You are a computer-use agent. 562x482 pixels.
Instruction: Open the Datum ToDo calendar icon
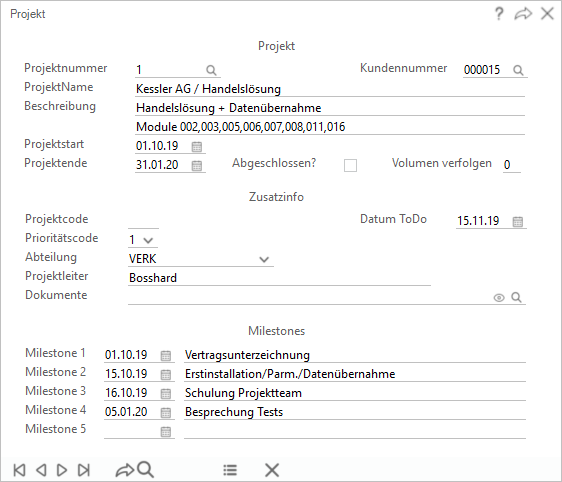518,221
